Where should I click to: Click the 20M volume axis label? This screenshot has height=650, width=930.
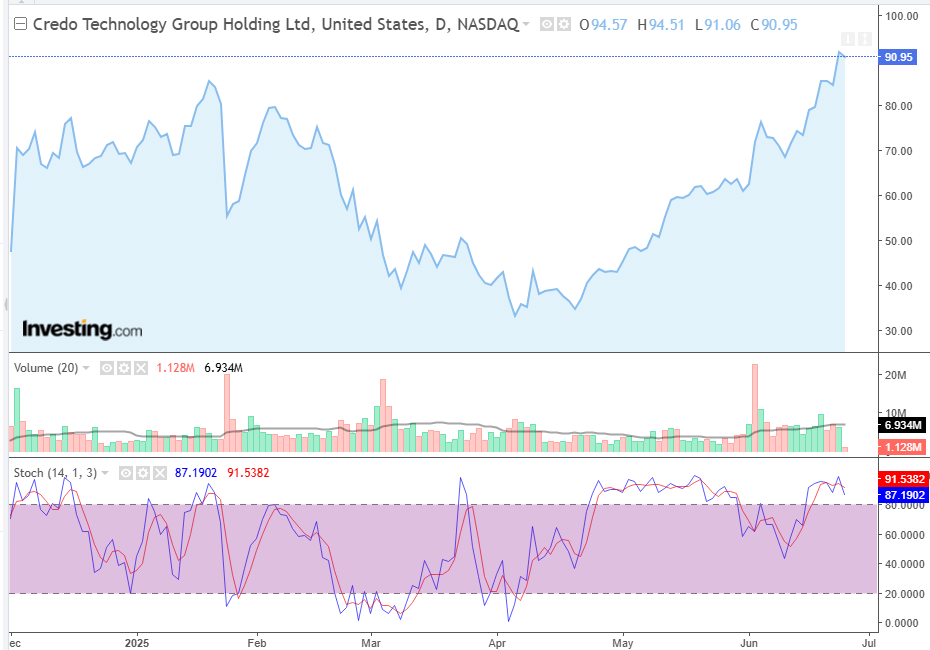896,375
